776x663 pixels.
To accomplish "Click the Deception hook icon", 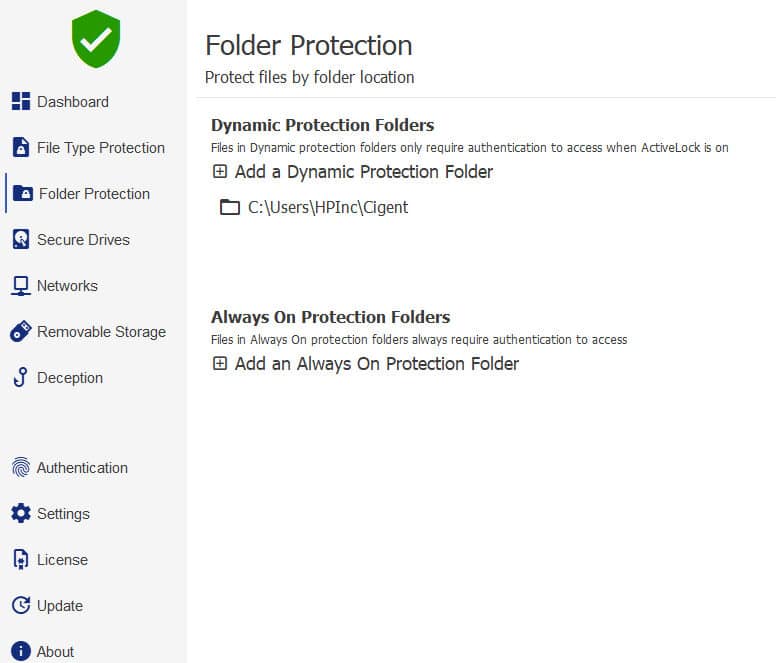I will point(21,377).
